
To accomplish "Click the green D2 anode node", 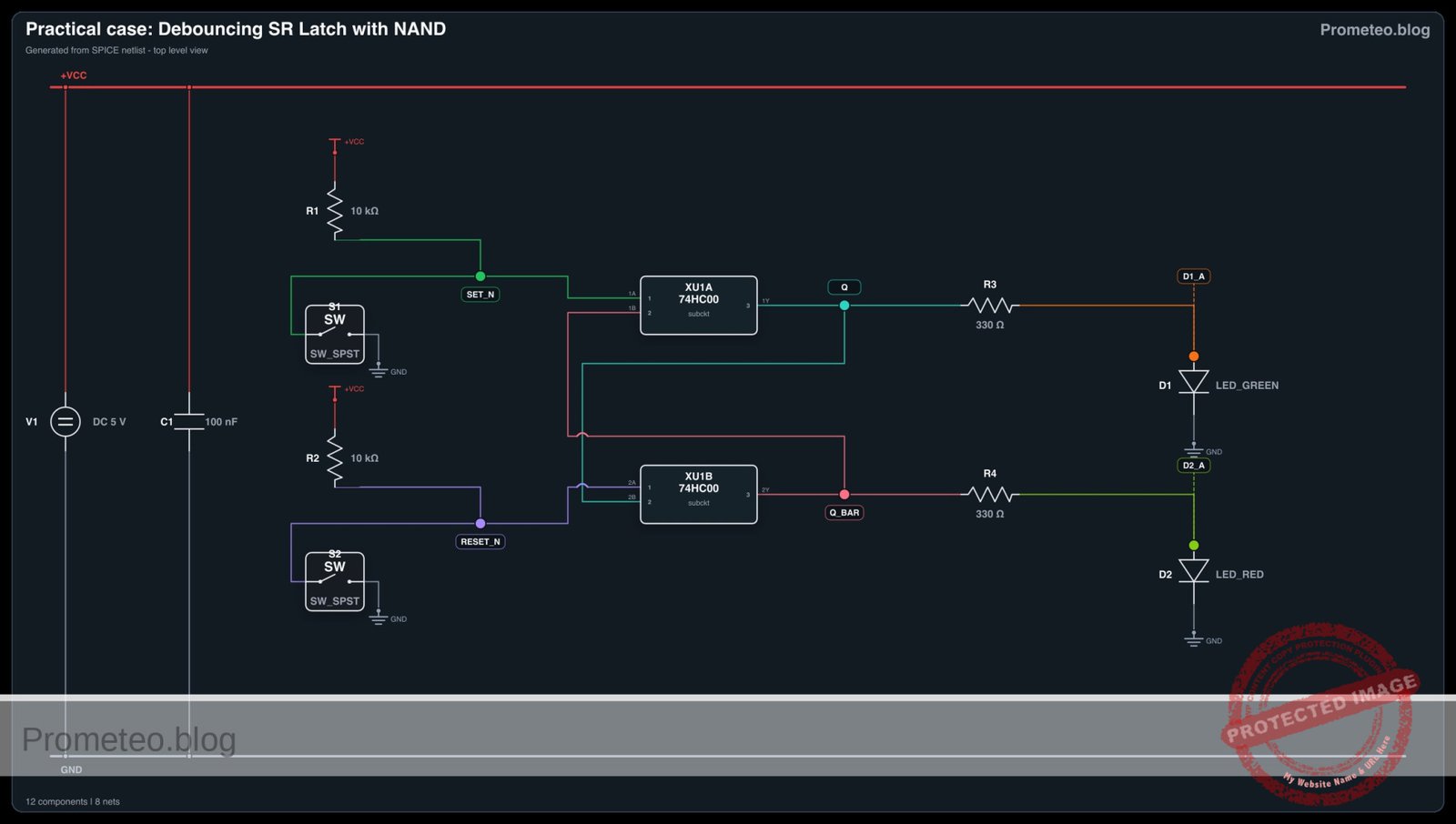I will [x=1194, y=546].
